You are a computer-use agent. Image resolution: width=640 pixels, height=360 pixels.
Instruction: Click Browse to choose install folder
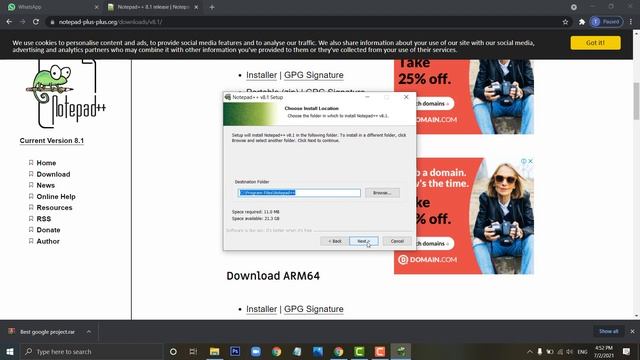click(382, 193)
